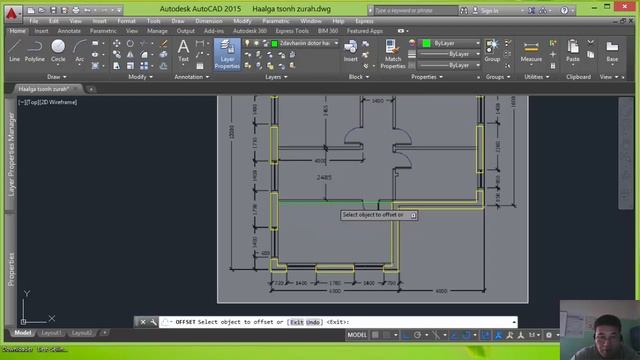
Task: Toggle snap mode in status bar
Action: (x=387, y=335)
